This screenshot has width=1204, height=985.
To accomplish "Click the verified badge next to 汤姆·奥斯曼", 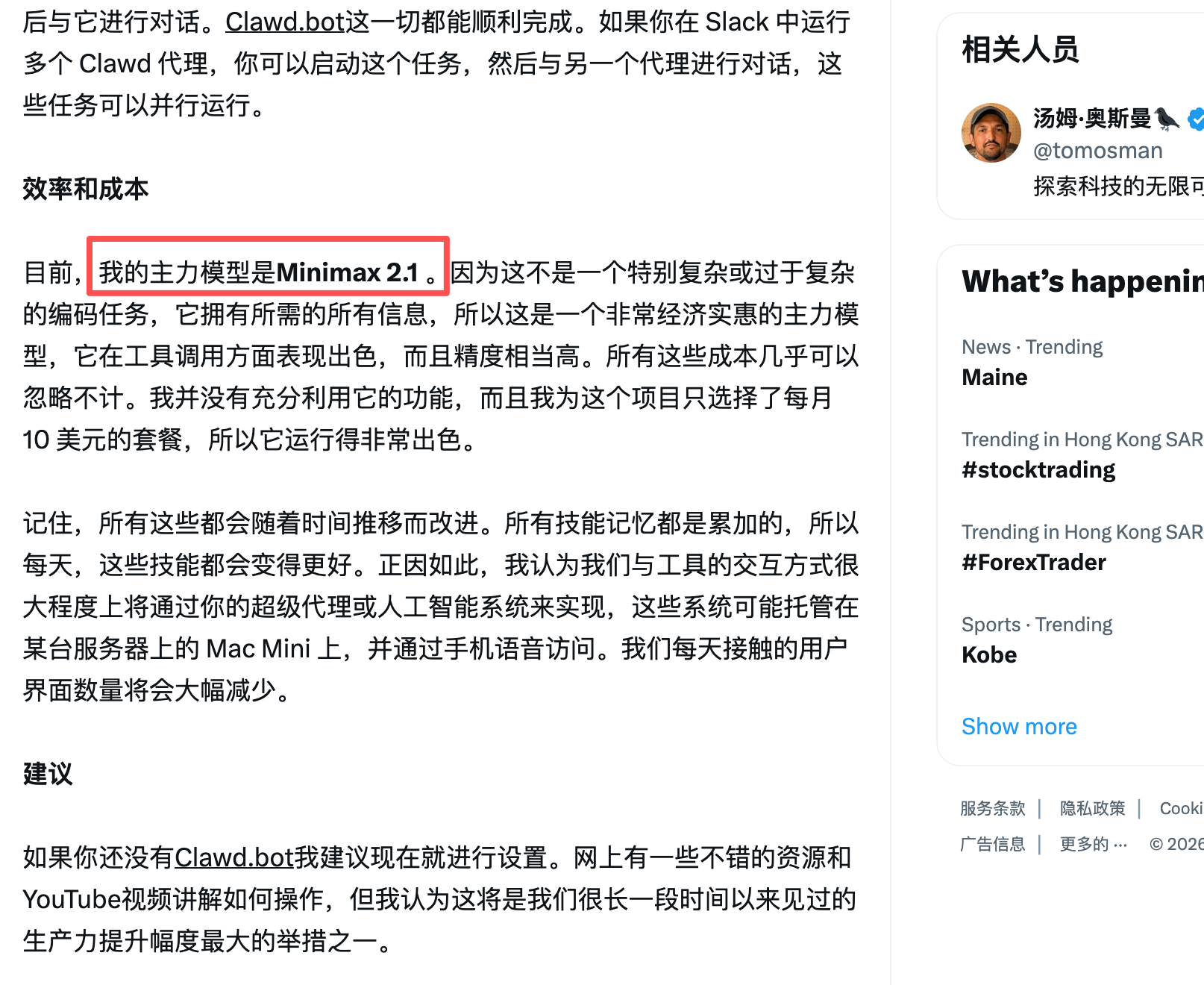I will pyautogui.click(x=1196, y=118).
